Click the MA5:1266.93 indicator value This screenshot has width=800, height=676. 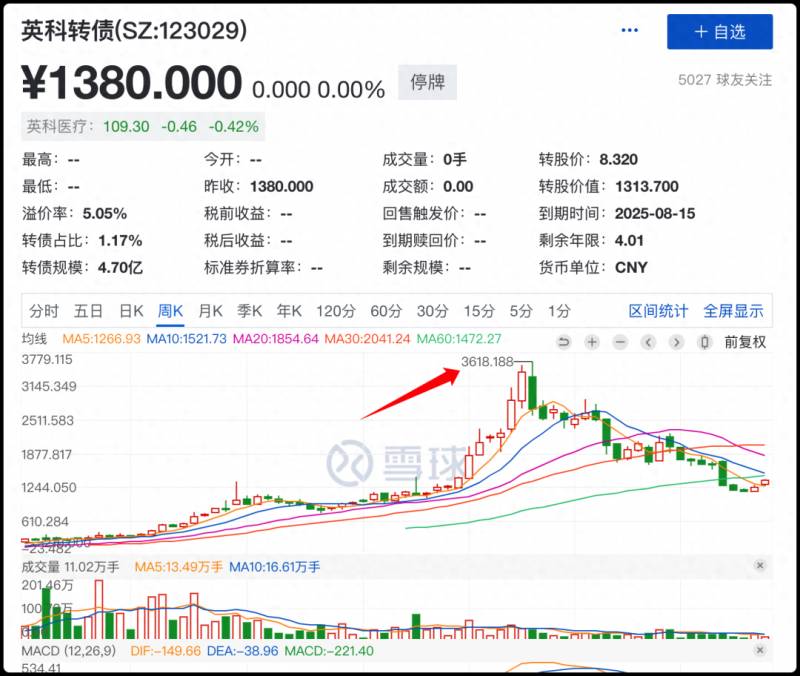coord(101,339)
